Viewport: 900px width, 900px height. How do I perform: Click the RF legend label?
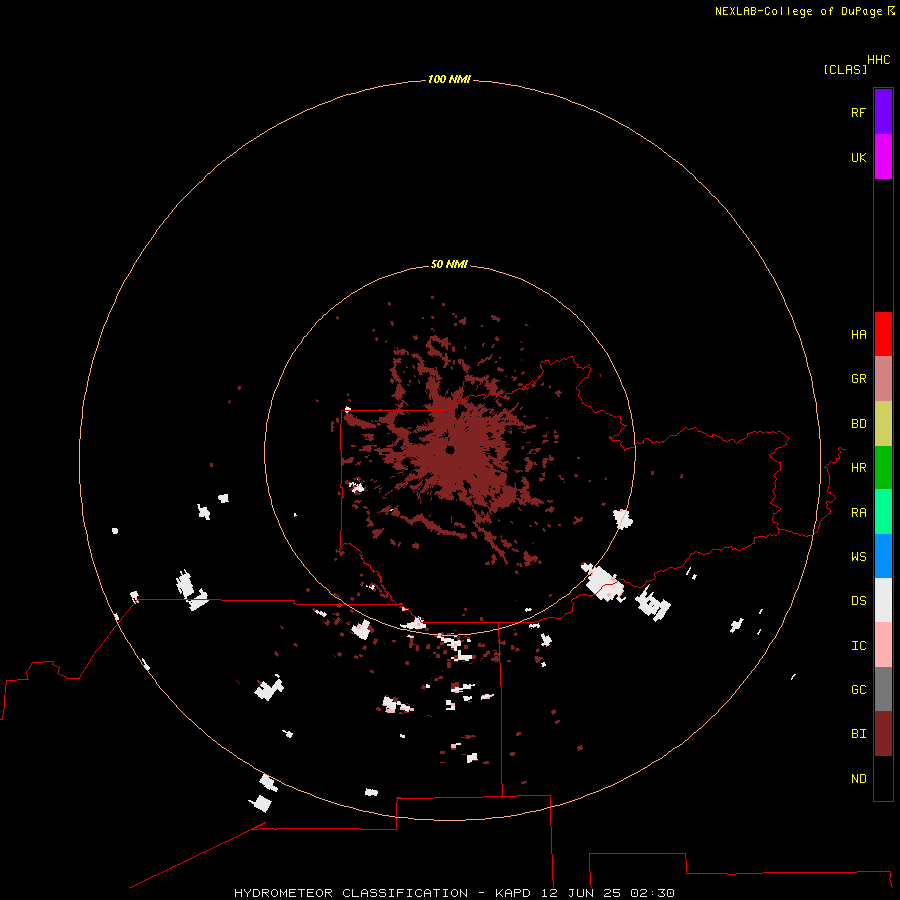[858, 112]
